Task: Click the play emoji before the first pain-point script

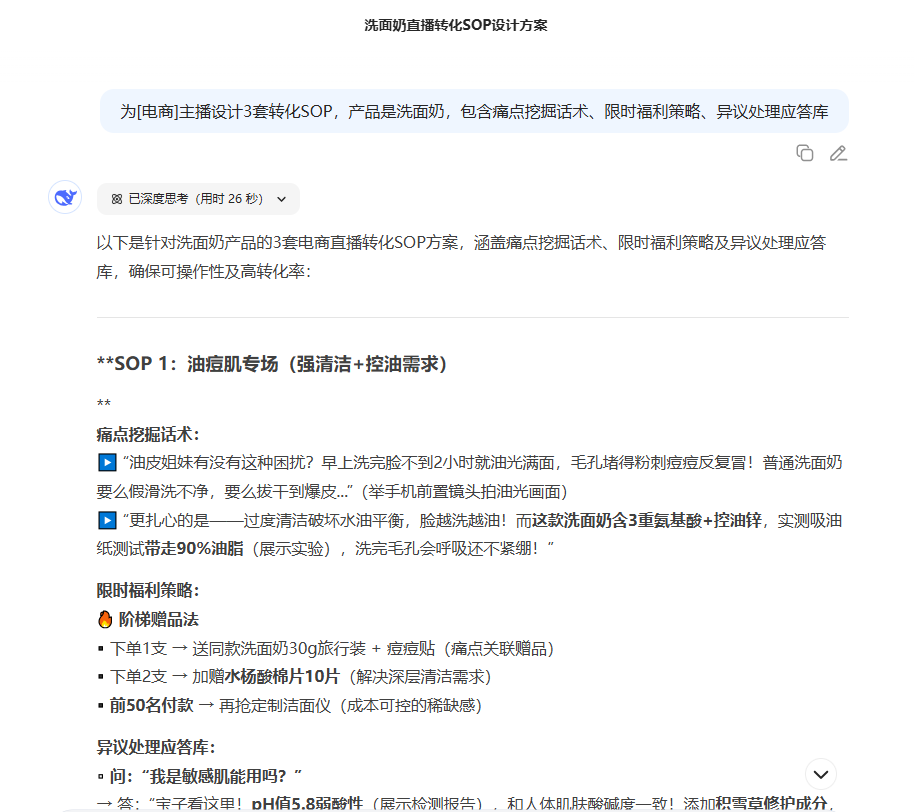Action: coord(105,463)
